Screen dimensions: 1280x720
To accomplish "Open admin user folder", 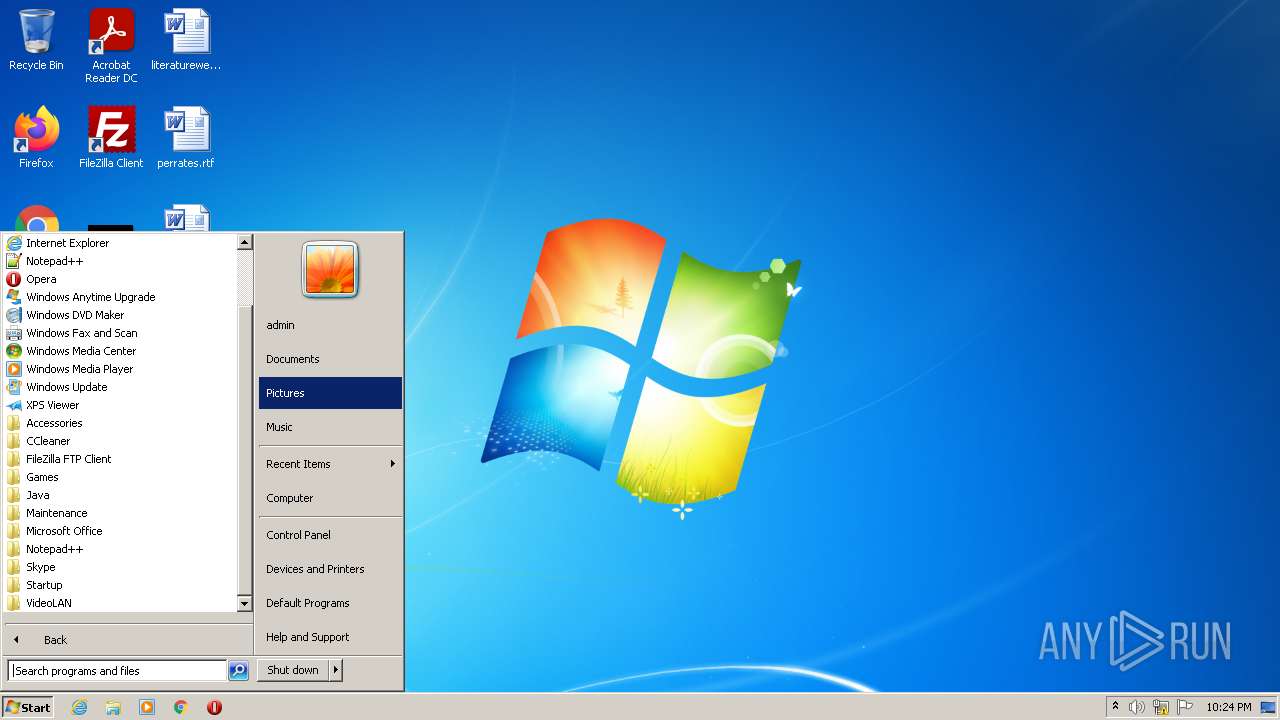I will tap(330, 325).
